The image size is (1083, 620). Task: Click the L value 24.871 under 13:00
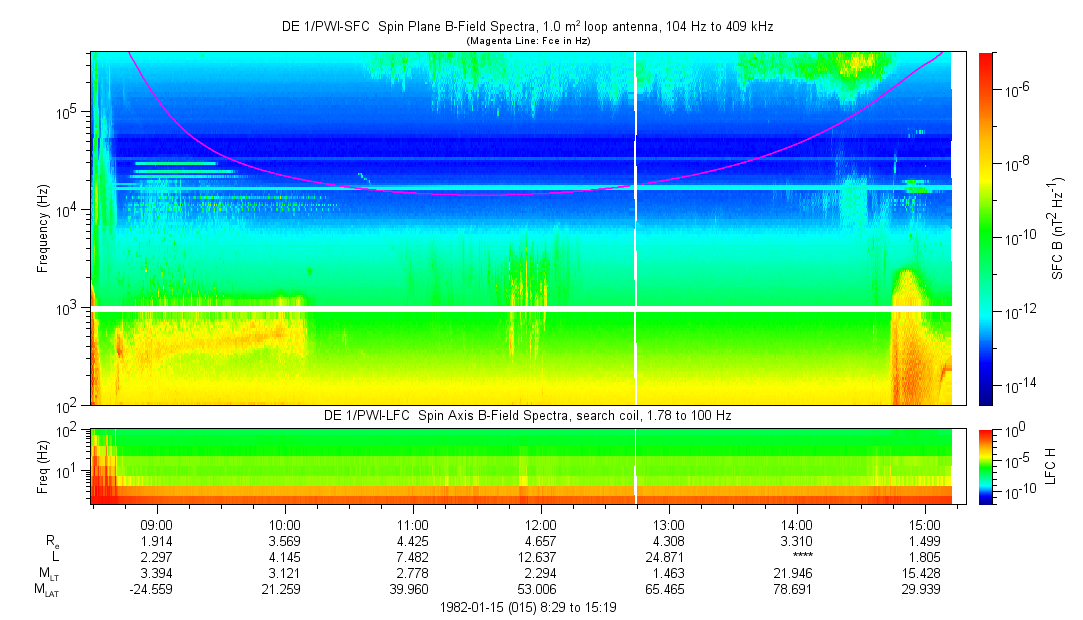pyautogui.click(x=669, y=557)
